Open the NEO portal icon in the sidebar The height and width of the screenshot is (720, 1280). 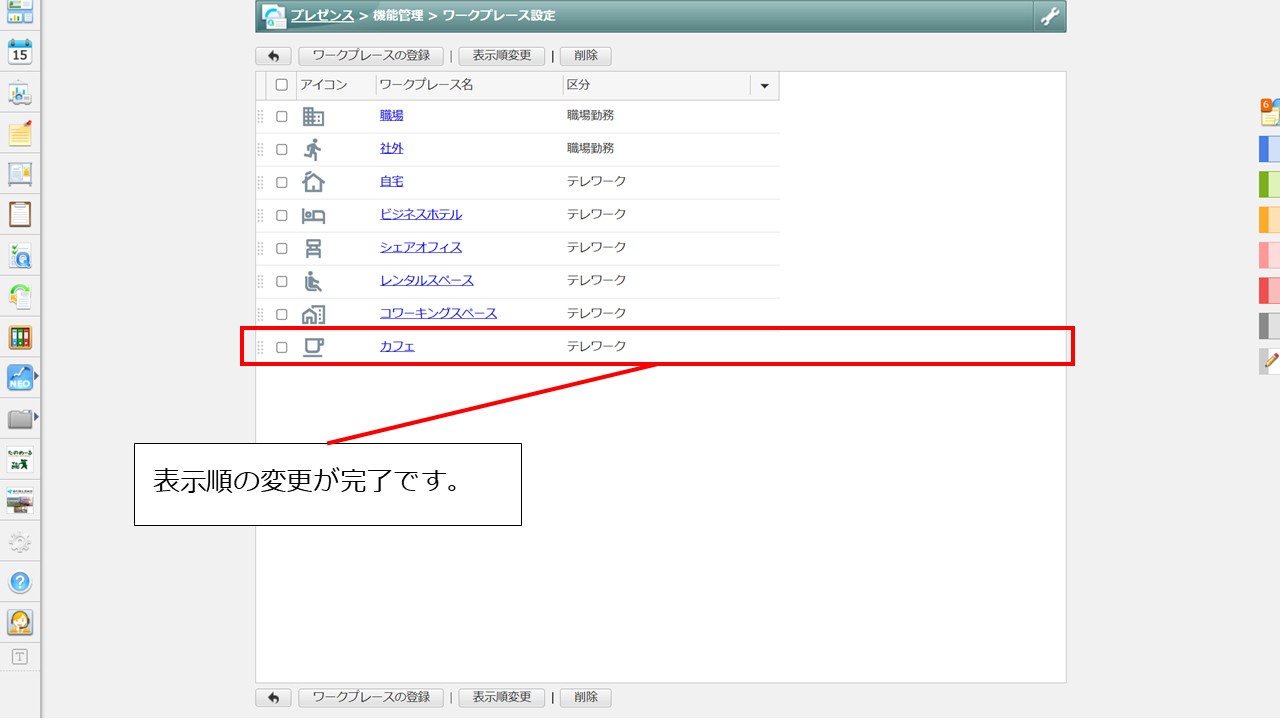point(18,378)
